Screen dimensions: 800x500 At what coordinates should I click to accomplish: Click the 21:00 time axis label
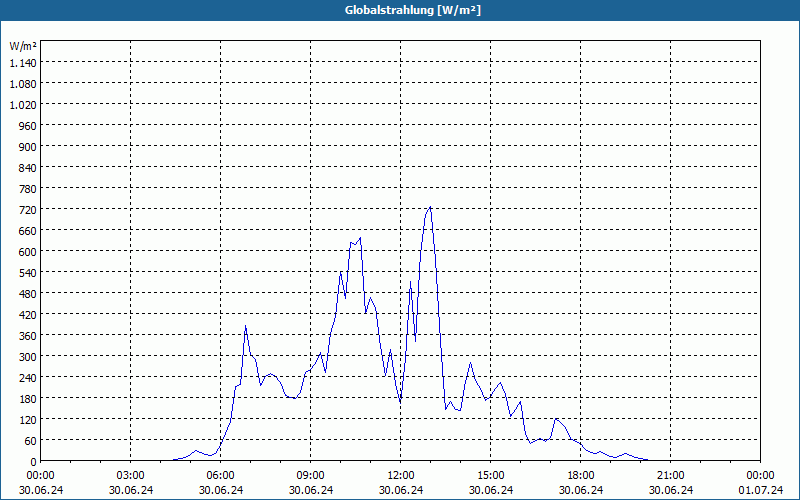[x=670, y=476]
